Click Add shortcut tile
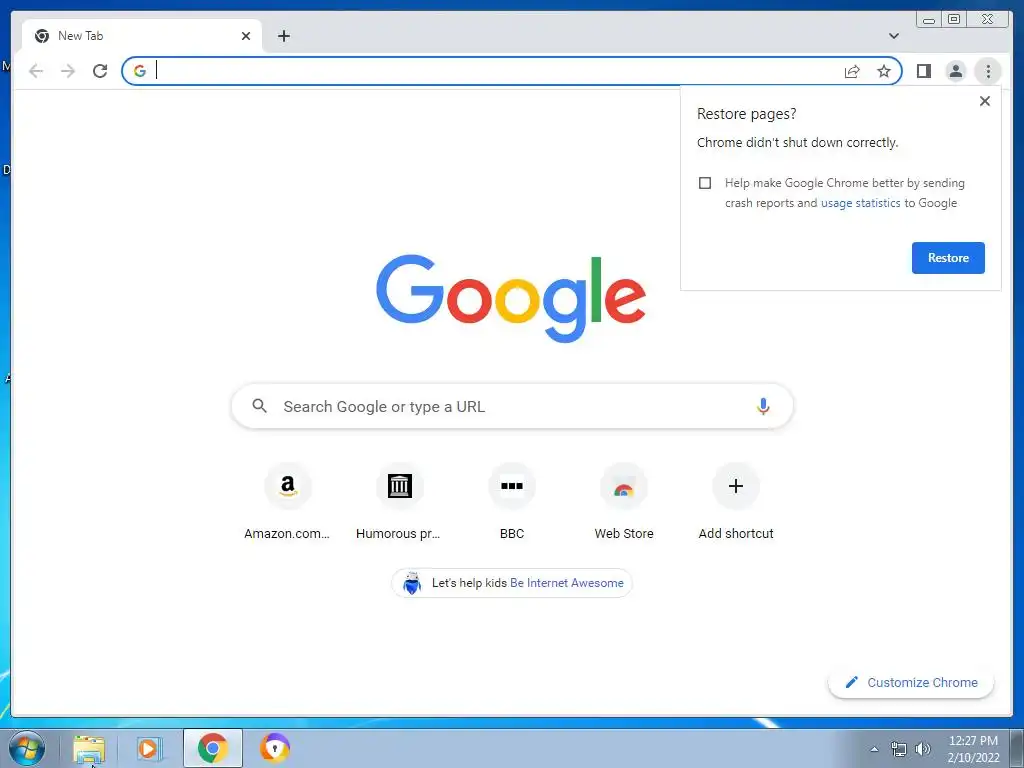1024x768 pixels. [736, 502]
